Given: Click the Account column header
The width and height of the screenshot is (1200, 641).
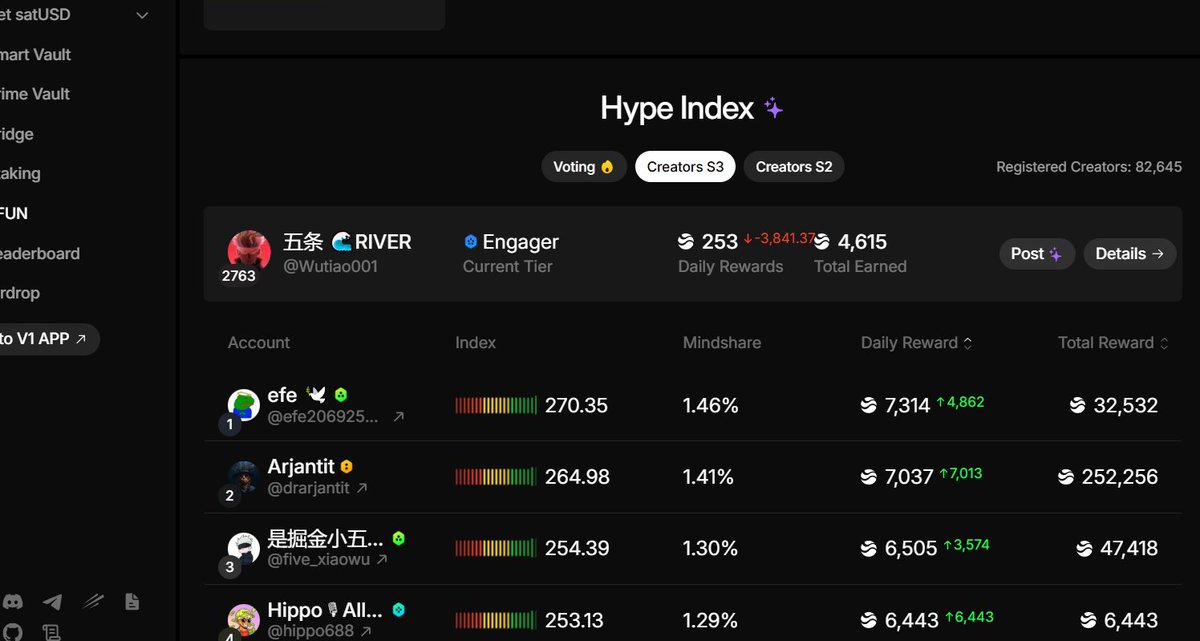Looking at the screenshot, I should click(259, 343).
